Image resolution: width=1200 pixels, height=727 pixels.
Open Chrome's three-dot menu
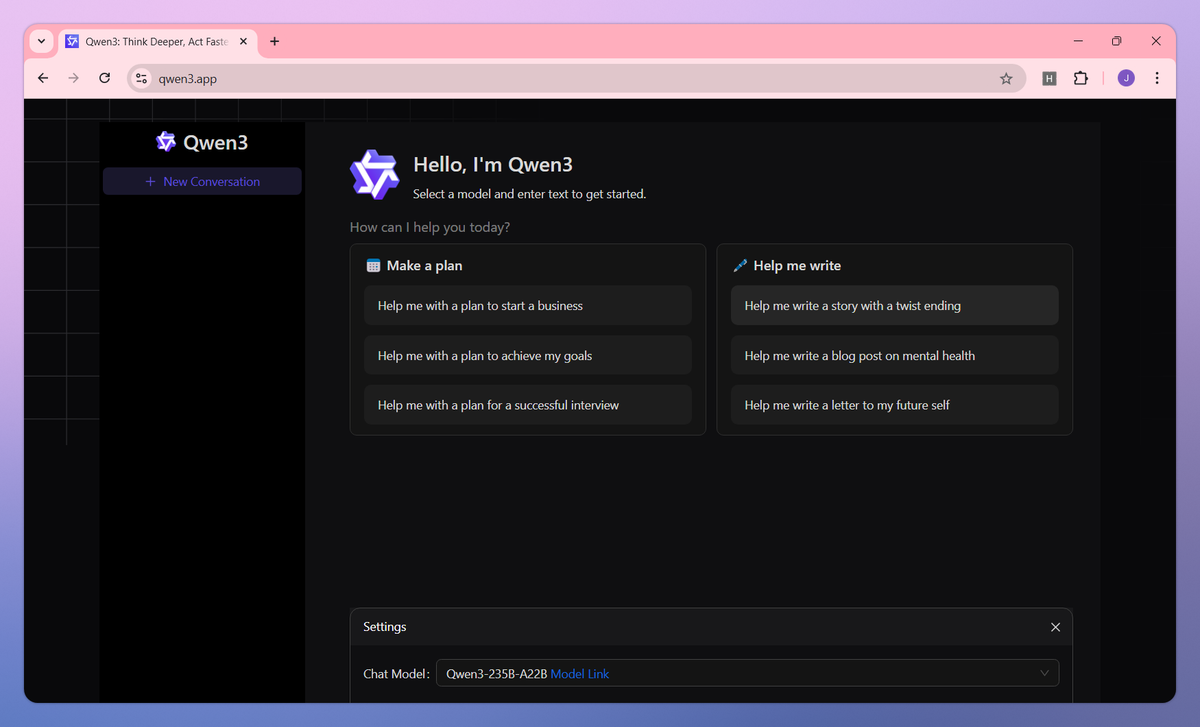[1157, 77]
